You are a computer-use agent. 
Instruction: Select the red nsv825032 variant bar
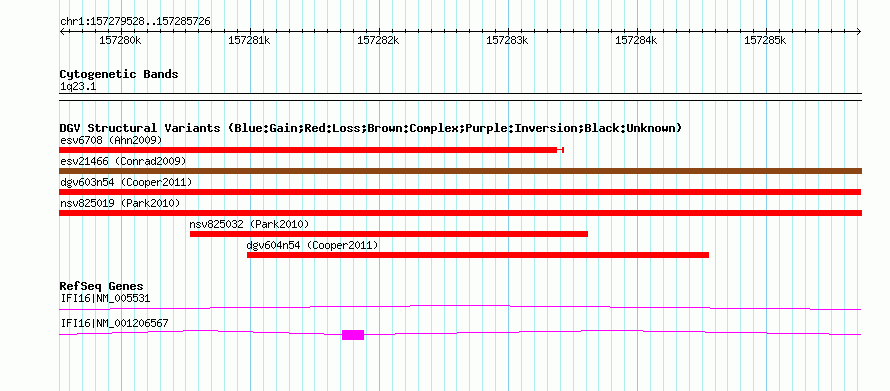(389, 234)
